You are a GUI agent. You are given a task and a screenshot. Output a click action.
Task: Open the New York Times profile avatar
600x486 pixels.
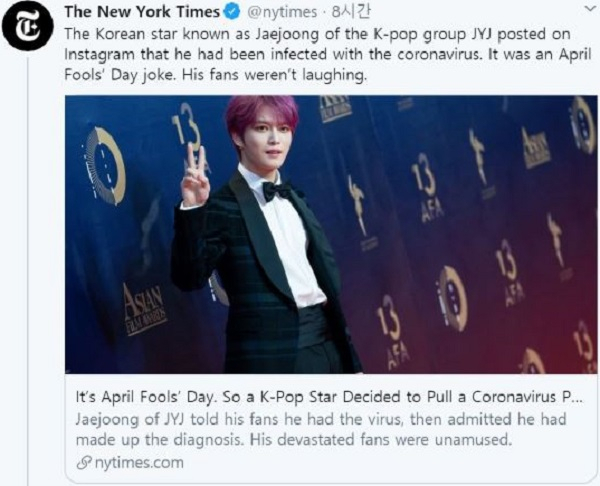point(28,25)
